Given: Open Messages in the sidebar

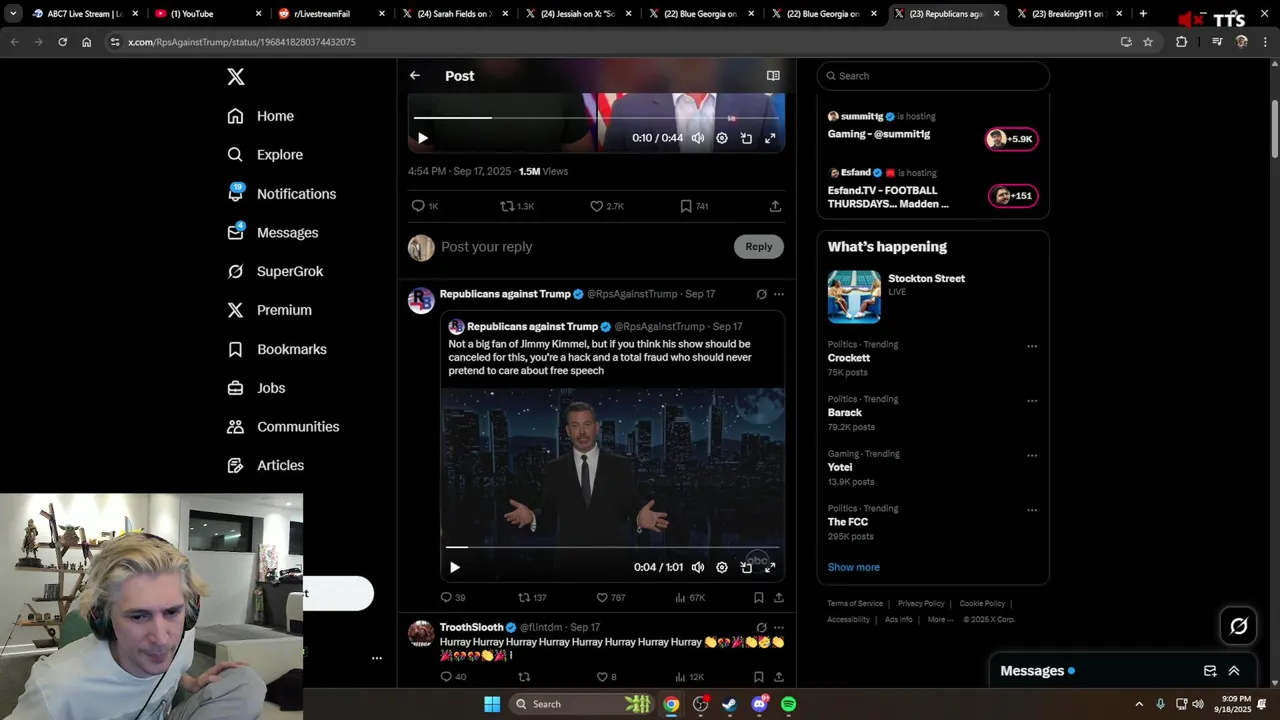Looking at the screenshot, I should pos(273,233).
